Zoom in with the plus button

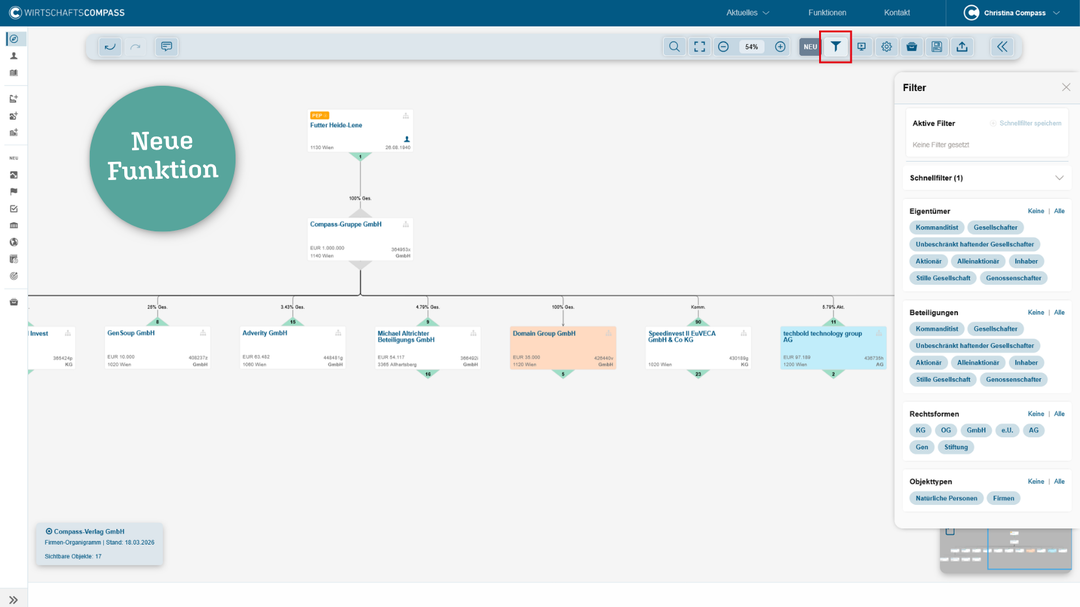point(780,47)
